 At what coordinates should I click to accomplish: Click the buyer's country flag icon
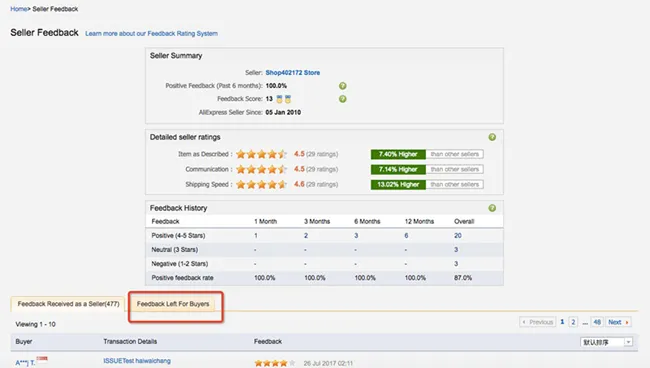42,358
